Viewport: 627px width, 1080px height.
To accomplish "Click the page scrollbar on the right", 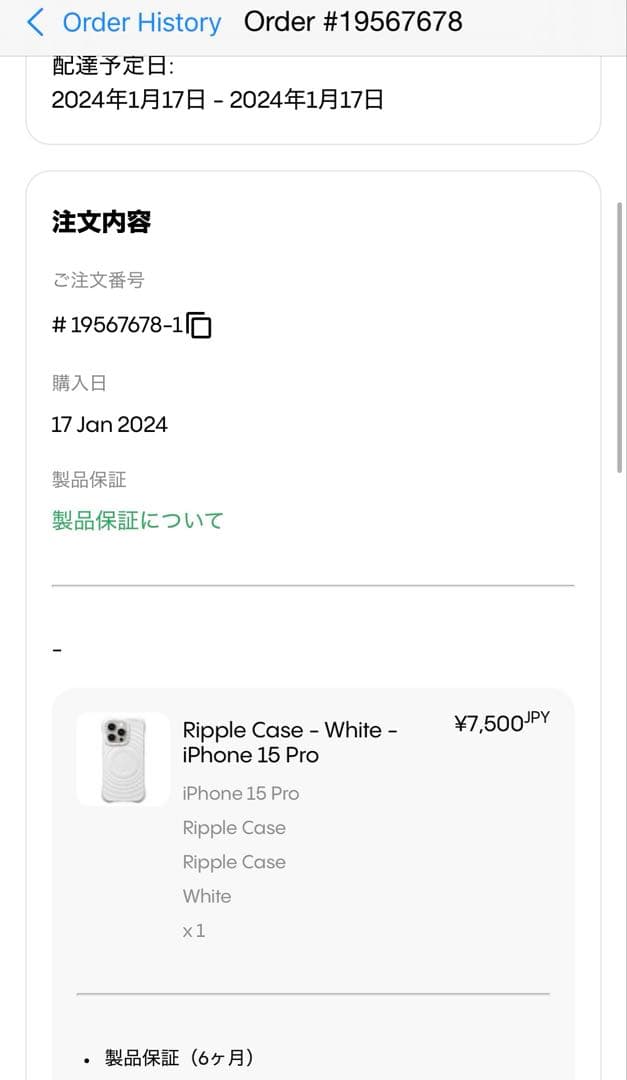I will [620, 335].
